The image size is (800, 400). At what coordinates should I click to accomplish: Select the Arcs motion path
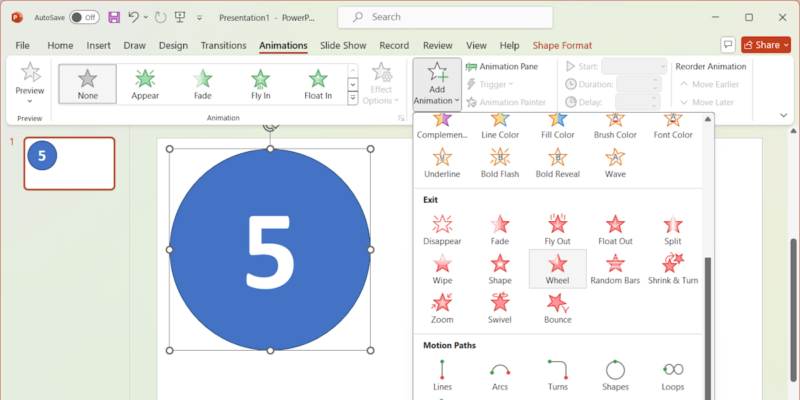click(499, 375)
